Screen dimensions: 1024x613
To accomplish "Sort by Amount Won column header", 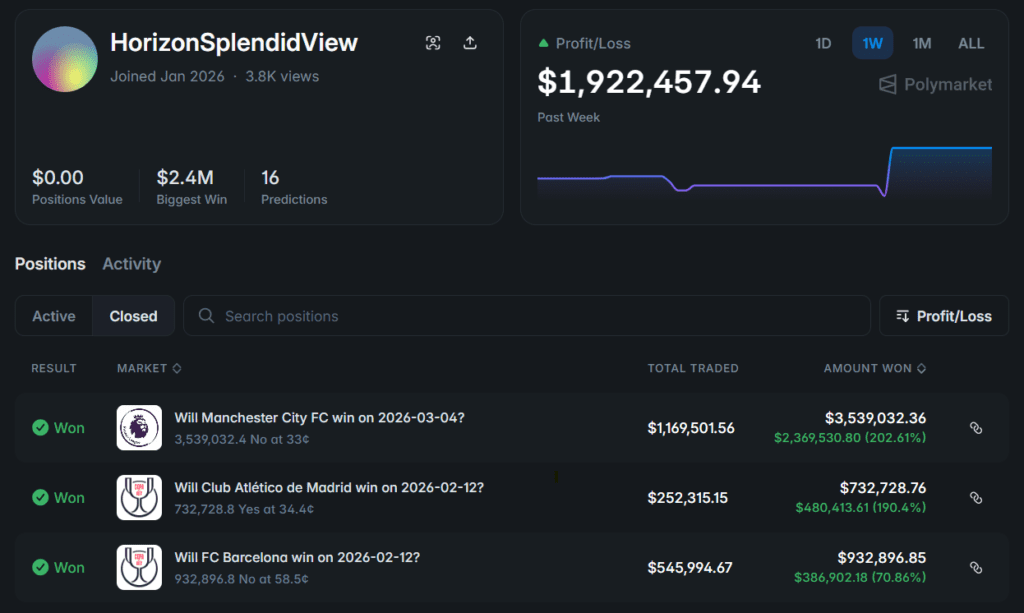I will point(874,368).
